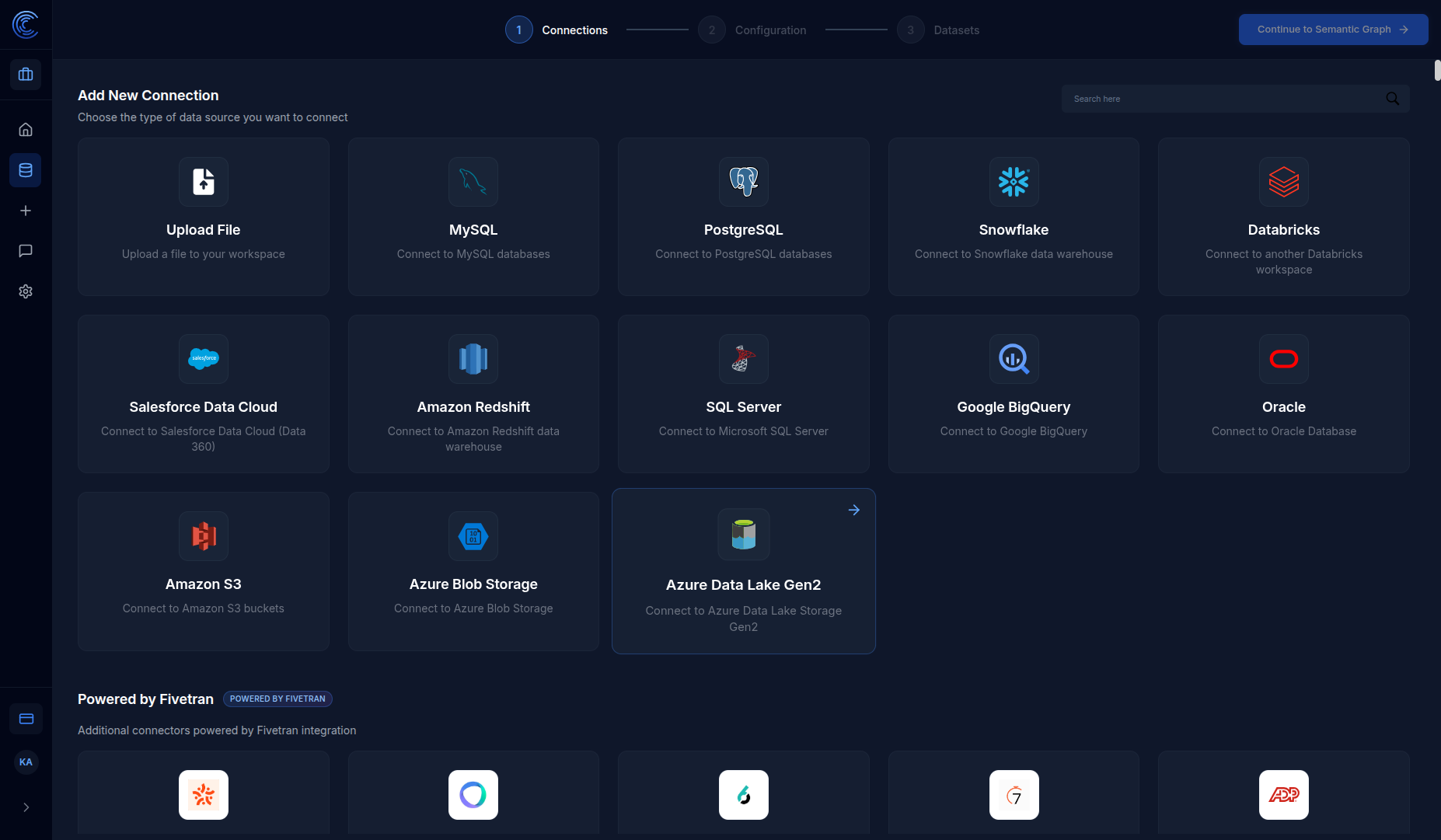This screenshot has height=840, width=1441.
Task: Click the step 1 circle
Action: point(519,30)
